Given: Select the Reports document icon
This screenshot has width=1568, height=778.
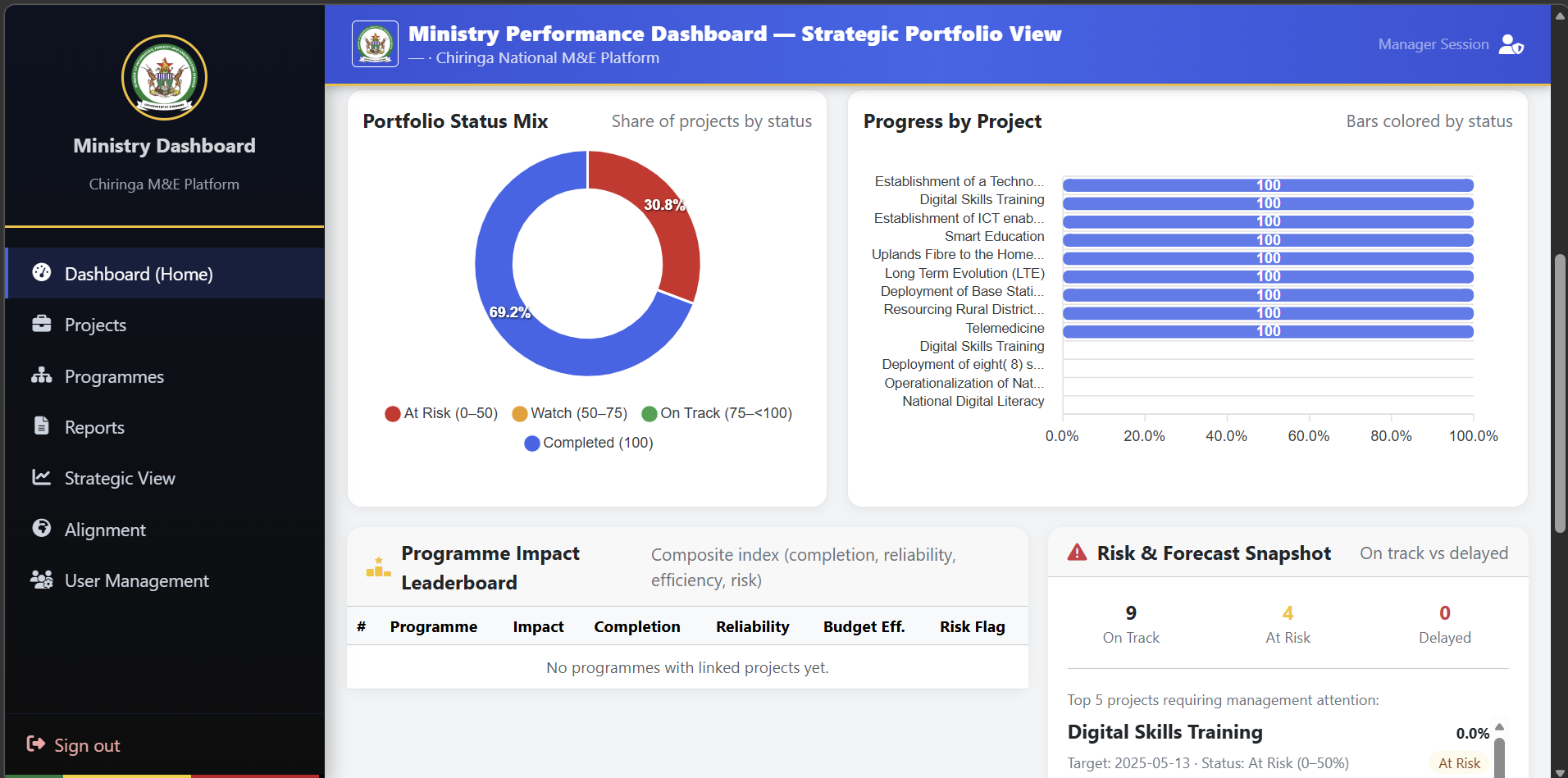Looking at the screenshot, I should [41, 427].
